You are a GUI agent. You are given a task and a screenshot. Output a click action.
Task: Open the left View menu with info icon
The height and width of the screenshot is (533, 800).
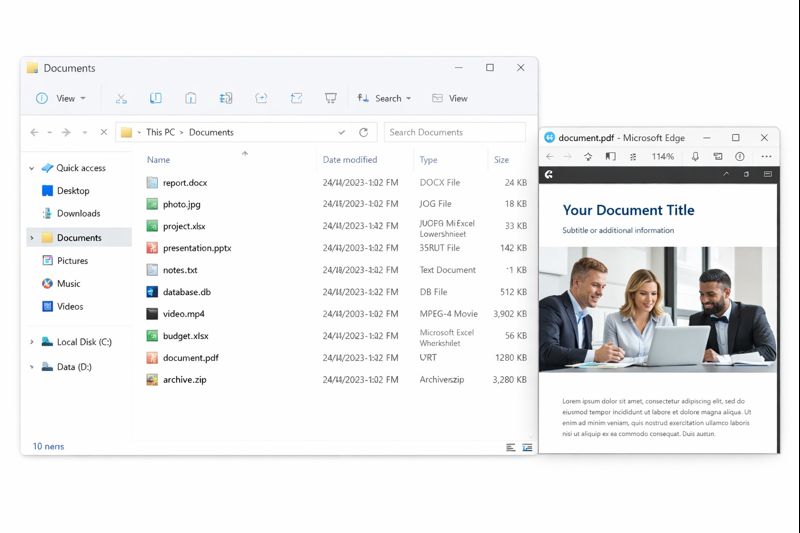coord(60,98)
